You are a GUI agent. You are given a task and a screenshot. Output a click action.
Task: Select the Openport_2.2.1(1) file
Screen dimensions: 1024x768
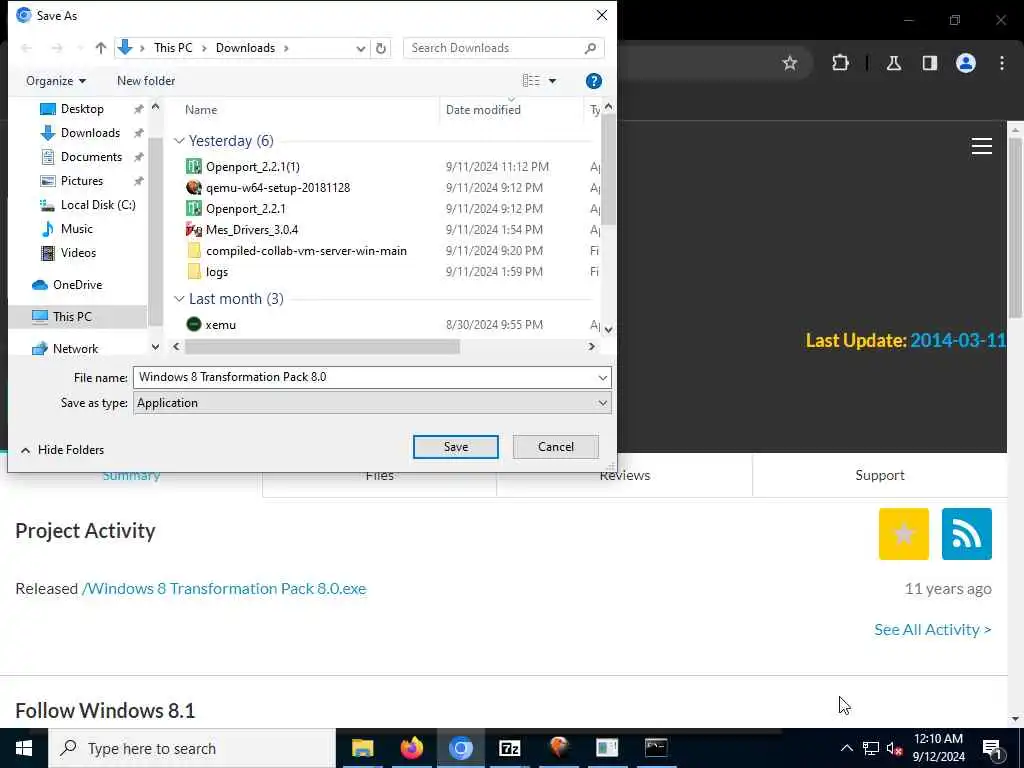tap(253, 167)
